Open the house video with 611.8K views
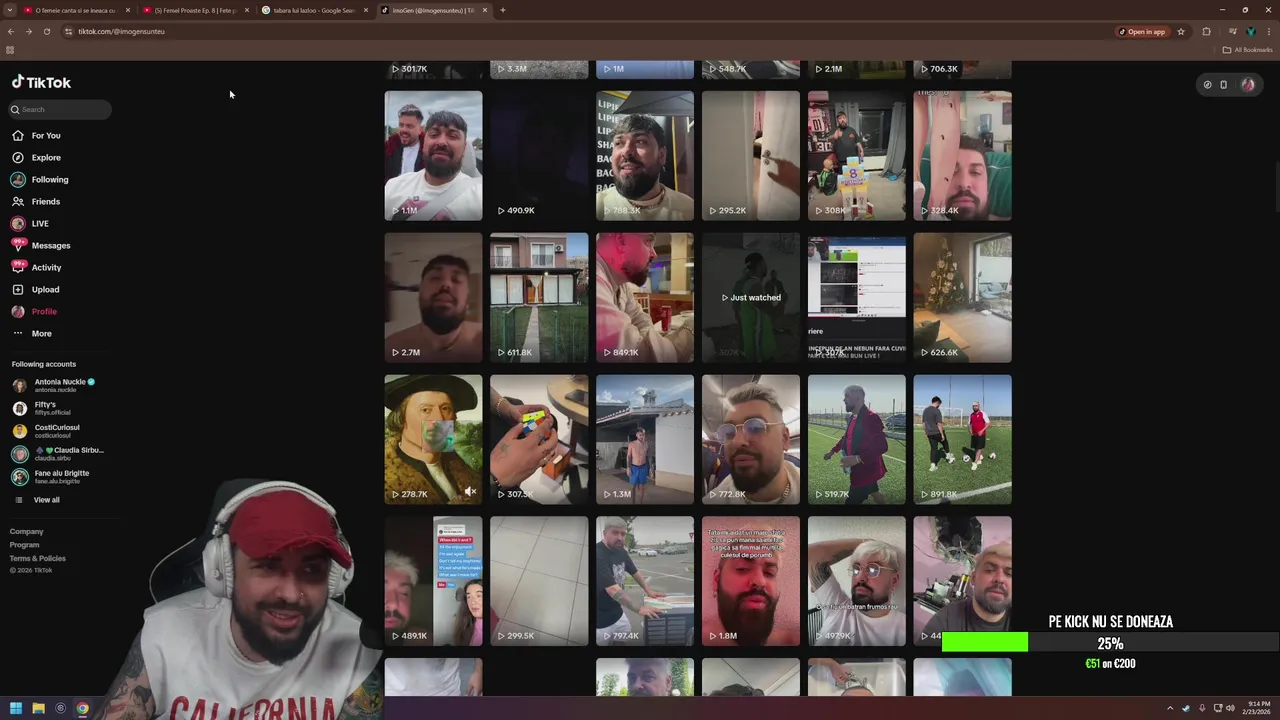 [539, 298]
